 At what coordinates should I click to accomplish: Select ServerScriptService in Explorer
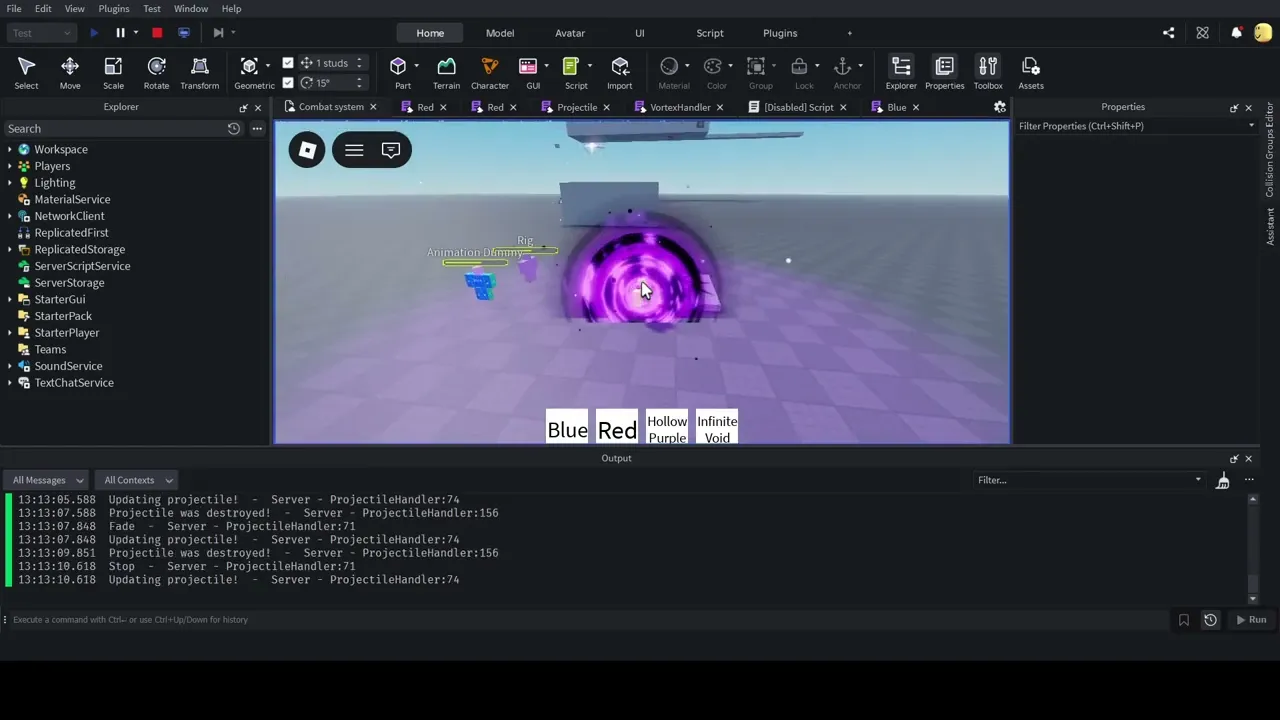tap(82, 266)
